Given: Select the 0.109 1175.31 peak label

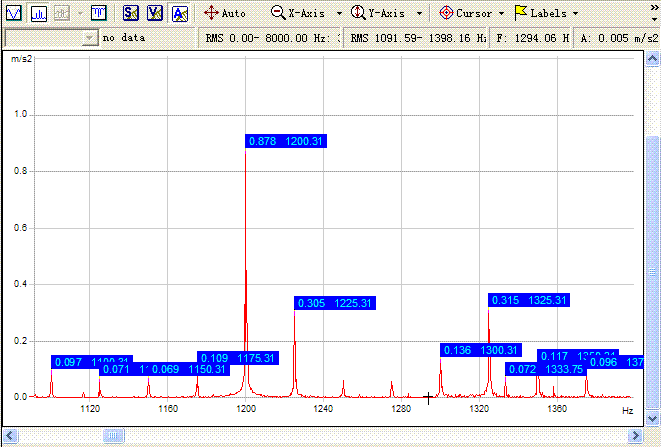Looking at the screenshot, I should point(238,358).
